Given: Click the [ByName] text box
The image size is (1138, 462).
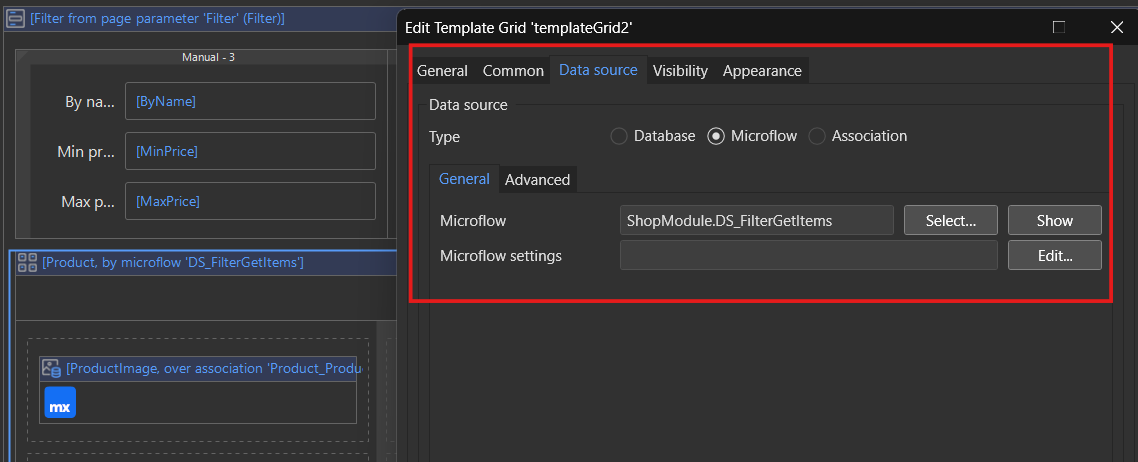Looking at the screenshot, I should click(250, 102).
